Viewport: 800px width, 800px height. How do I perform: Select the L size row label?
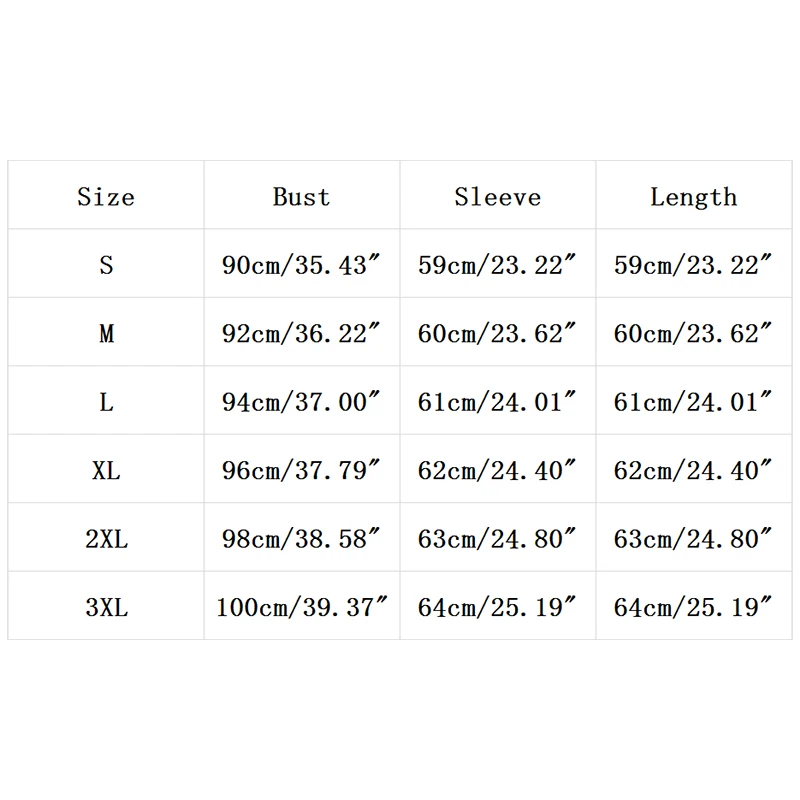coord(106,401)
